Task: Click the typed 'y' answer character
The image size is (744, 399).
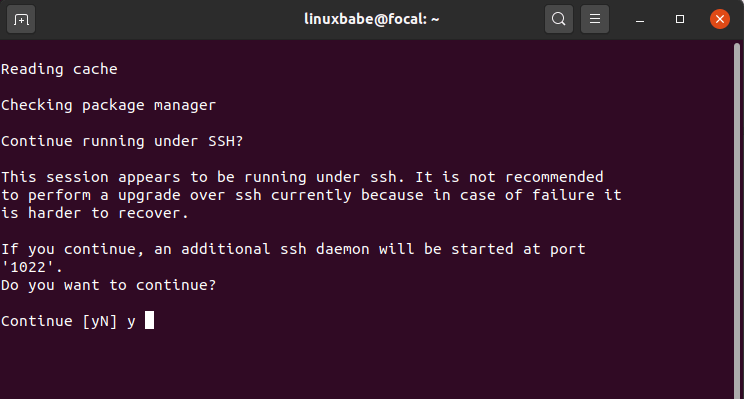Action: click(x=131, y=322)
